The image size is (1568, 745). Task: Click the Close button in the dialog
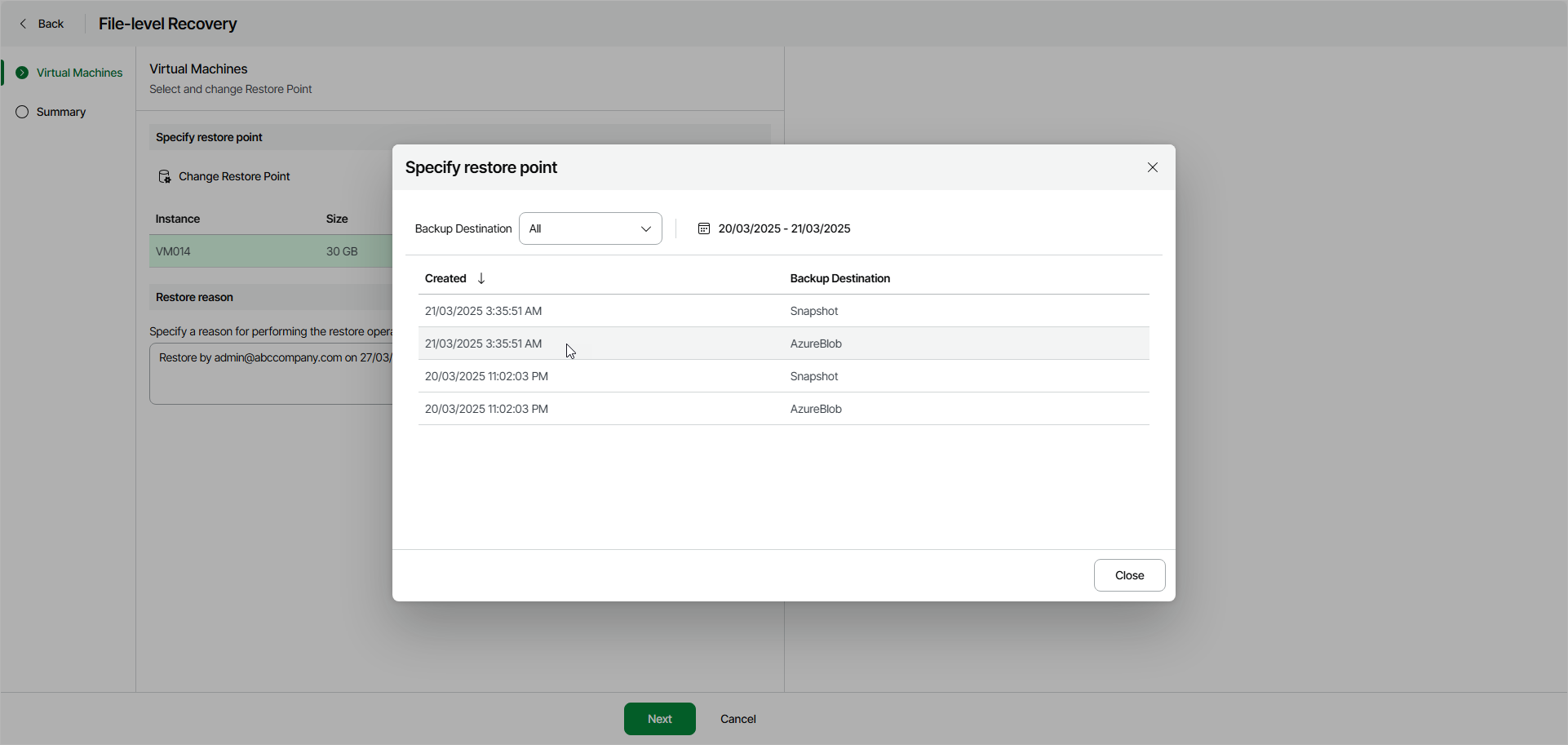[1129, 575]
